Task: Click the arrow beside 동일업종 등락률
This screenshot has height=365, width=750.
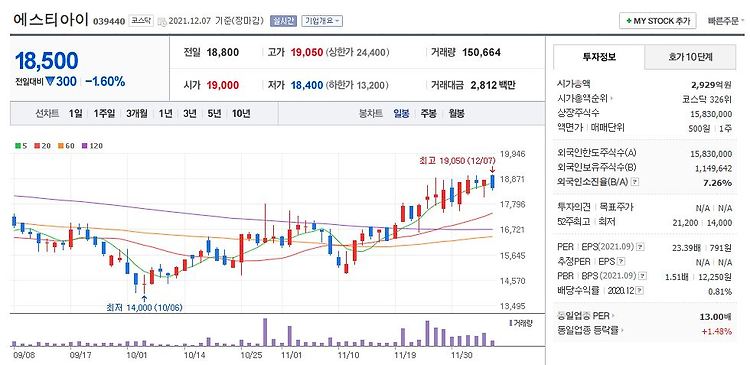Action: coord(623,330)
